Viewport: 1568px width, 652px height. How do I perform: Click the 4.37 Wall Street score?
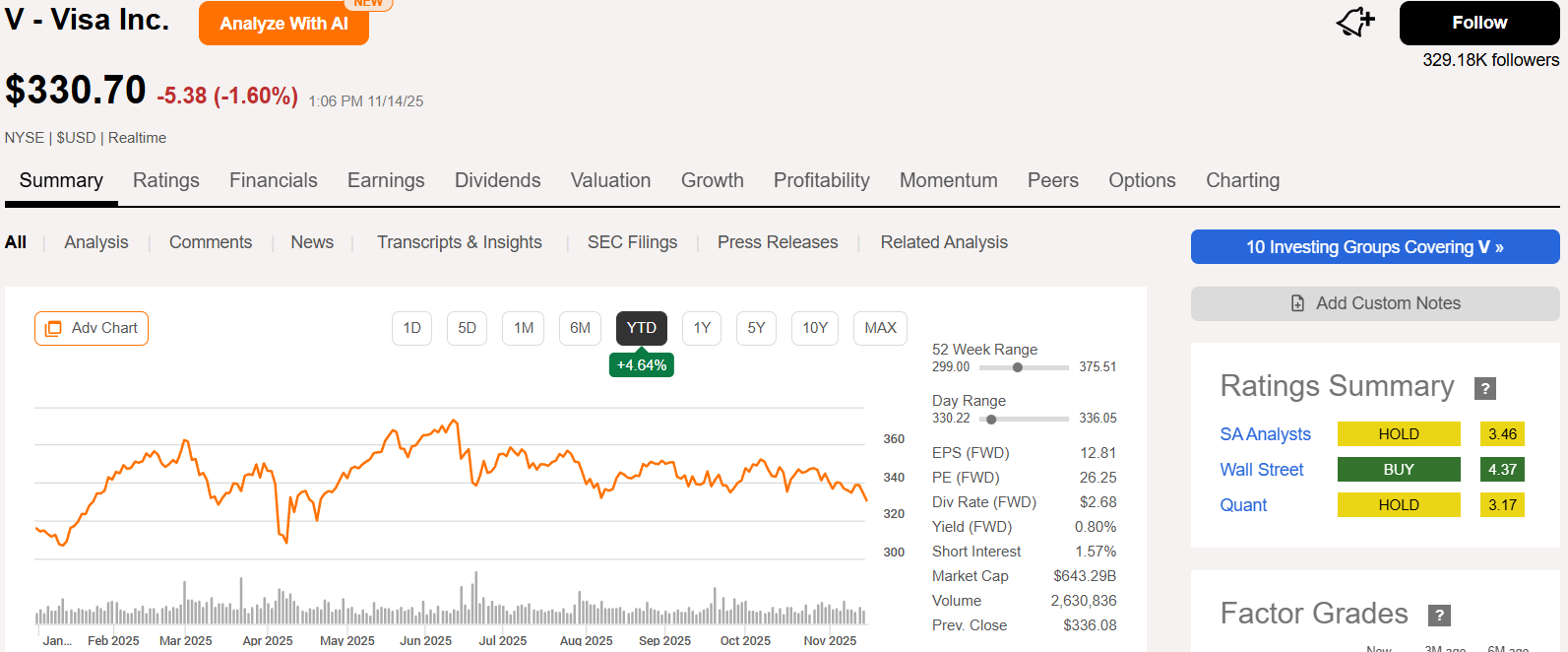pos(1502,470)
